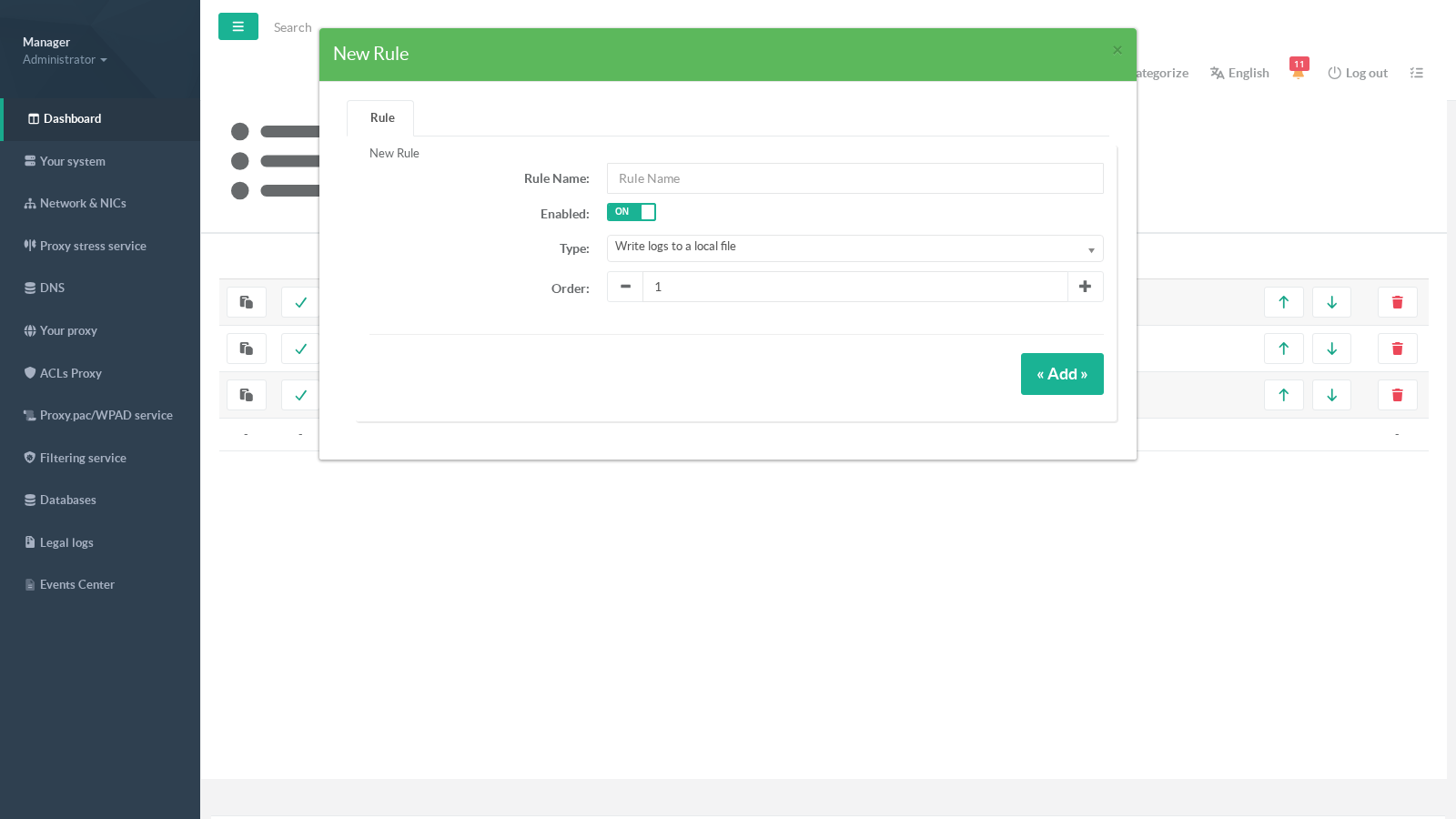
Task: Click copy icon in first table row
Action: coord(247,302)
